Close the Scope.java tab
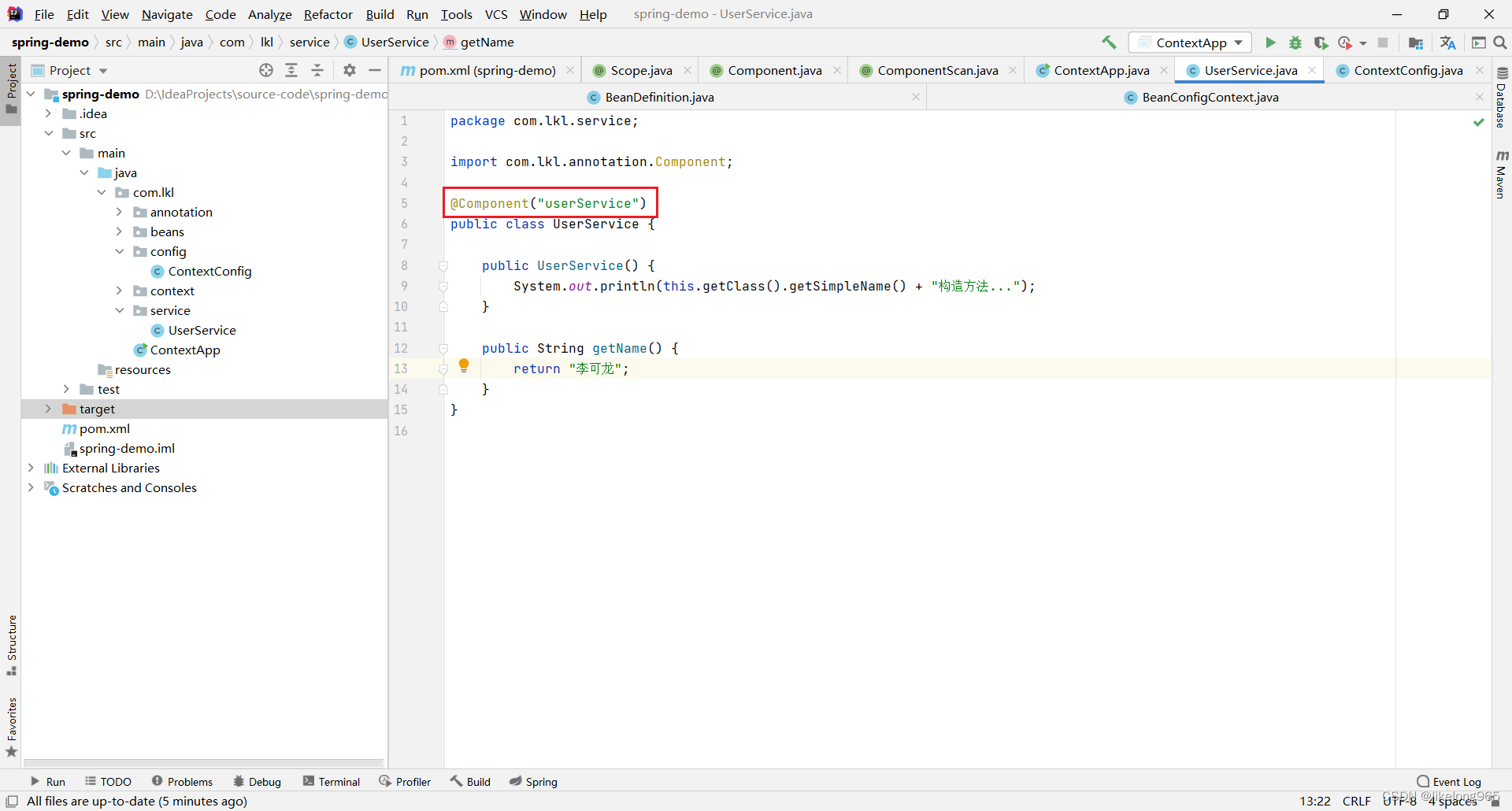Screen dimensions: 1512x811 pyautogui.click(x=687, y=70)
